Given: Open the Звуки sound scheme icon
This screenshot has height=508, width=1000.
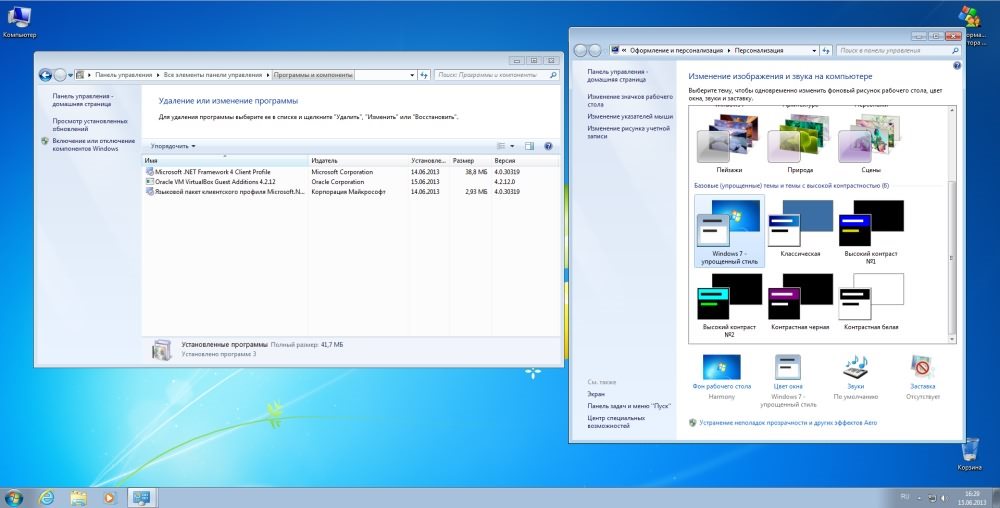Looking at the screenshot, I should pos(855,366).
